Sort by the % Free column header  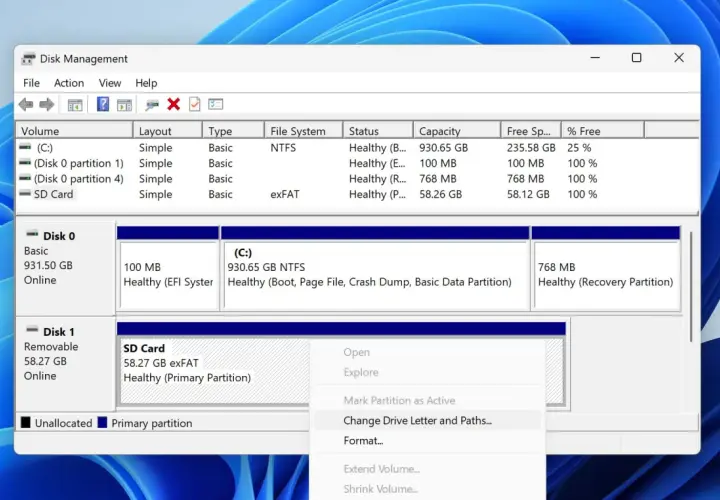tap(602, 131)
